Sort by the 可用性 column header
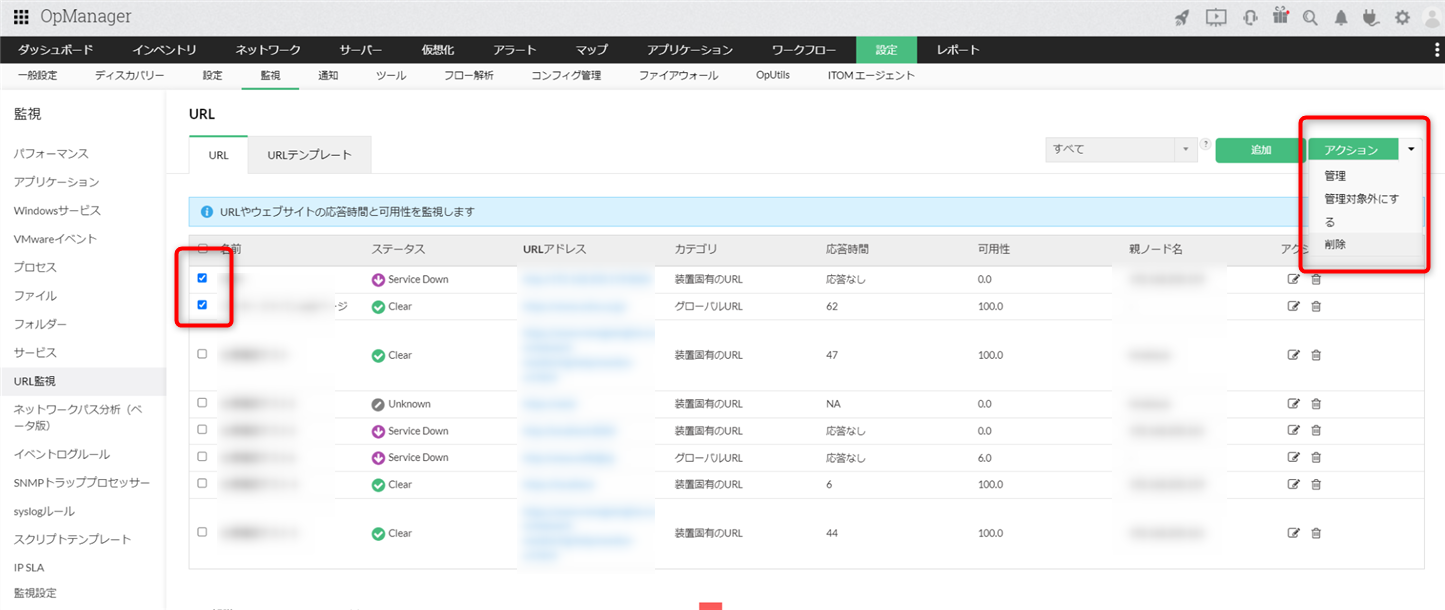Screen dimensions: 1445x610 (x=994, y=249)
